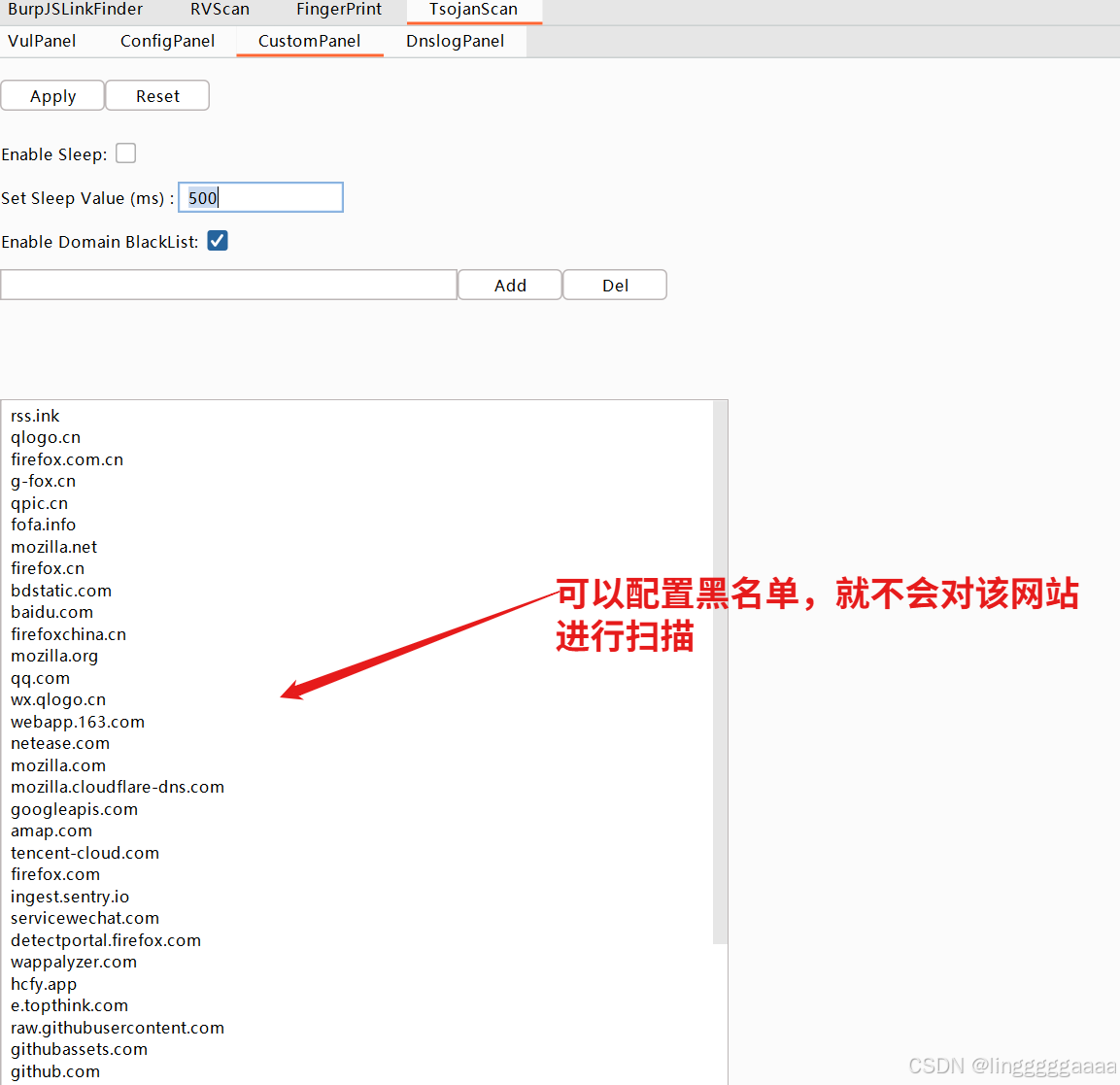Open the RVScan tab
The width and height of the screenshot is (1120, 1085).
[220, 11]
